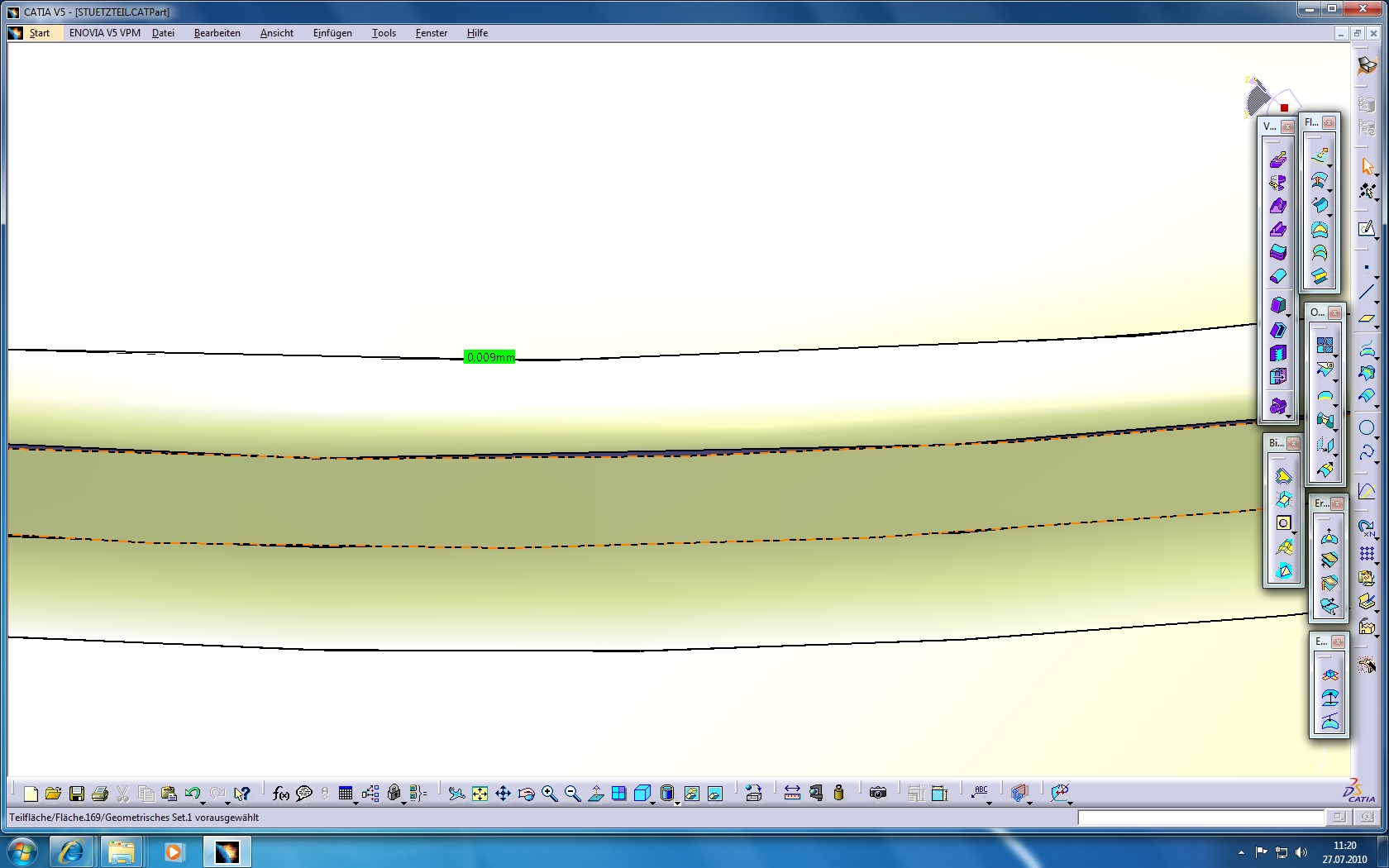Viewport: 1389px width, 868px height.
Task: Open the Formula f(x) tool
Action: pos(281,794)
